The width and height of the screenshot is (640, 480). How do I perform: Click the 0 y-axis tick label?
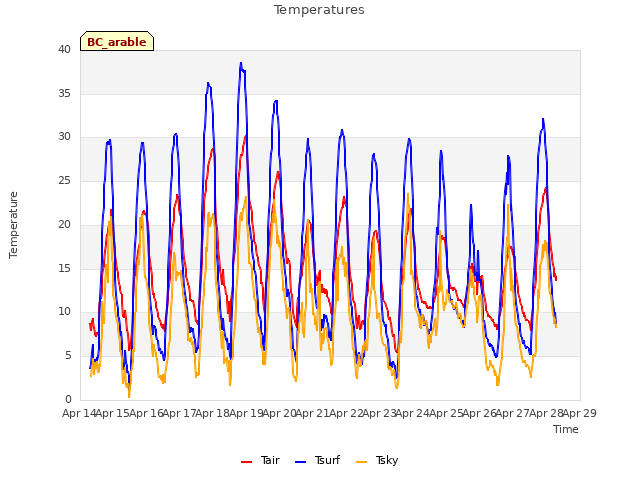[x=68, y=399]
